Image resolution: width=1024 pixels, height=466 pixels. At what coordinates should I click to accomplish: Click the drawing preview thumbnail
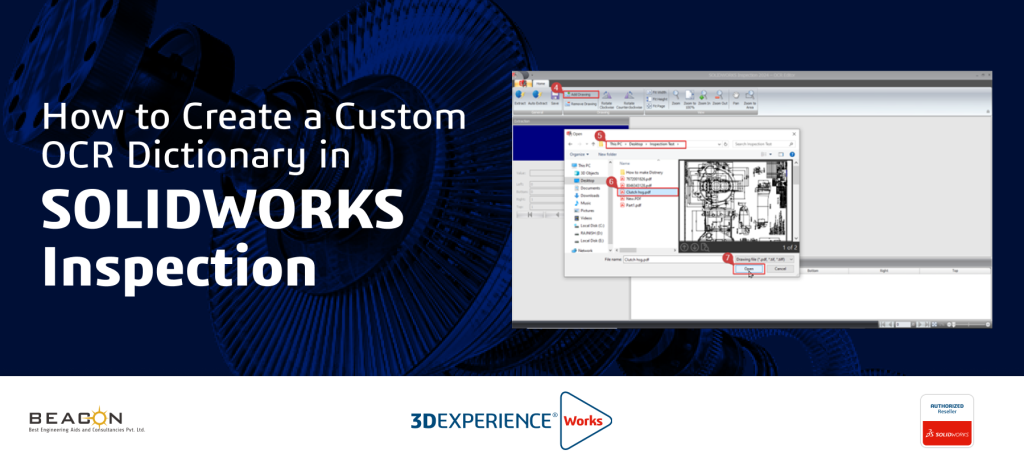click(737, 201)
